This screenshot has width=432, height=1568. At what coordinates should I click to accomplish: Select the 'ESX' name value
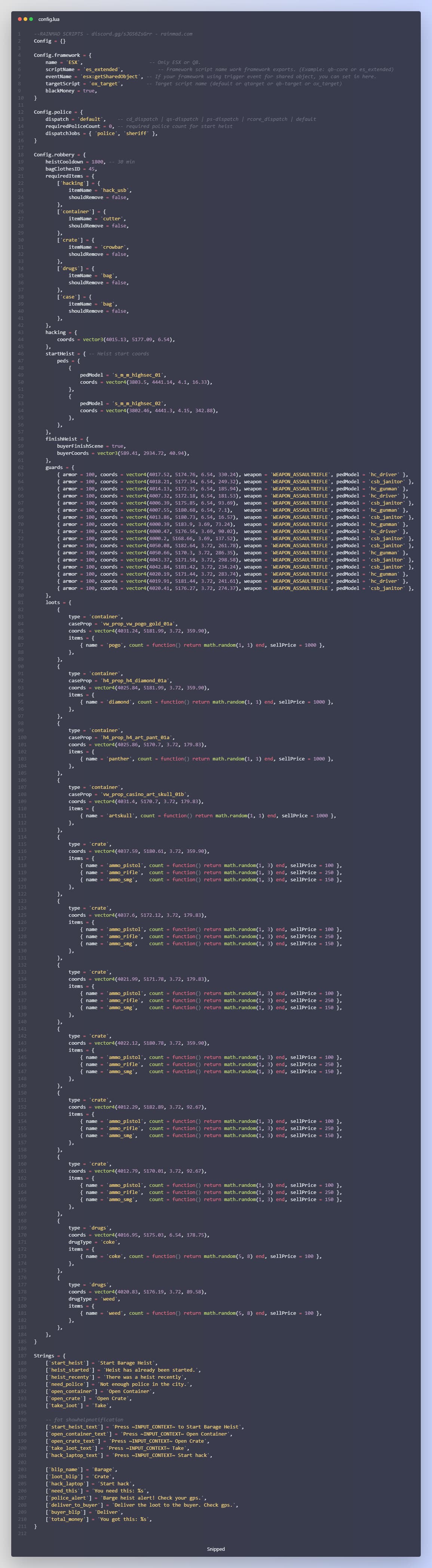coord(73,62)
